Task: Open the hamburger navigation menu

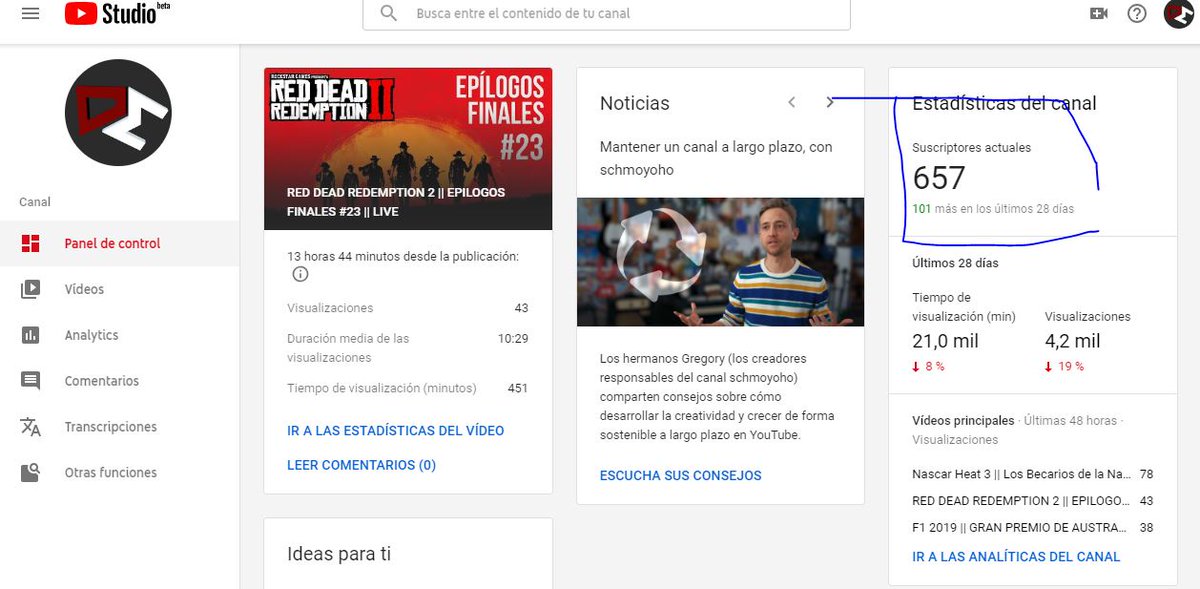Action: tap(30, 14)
